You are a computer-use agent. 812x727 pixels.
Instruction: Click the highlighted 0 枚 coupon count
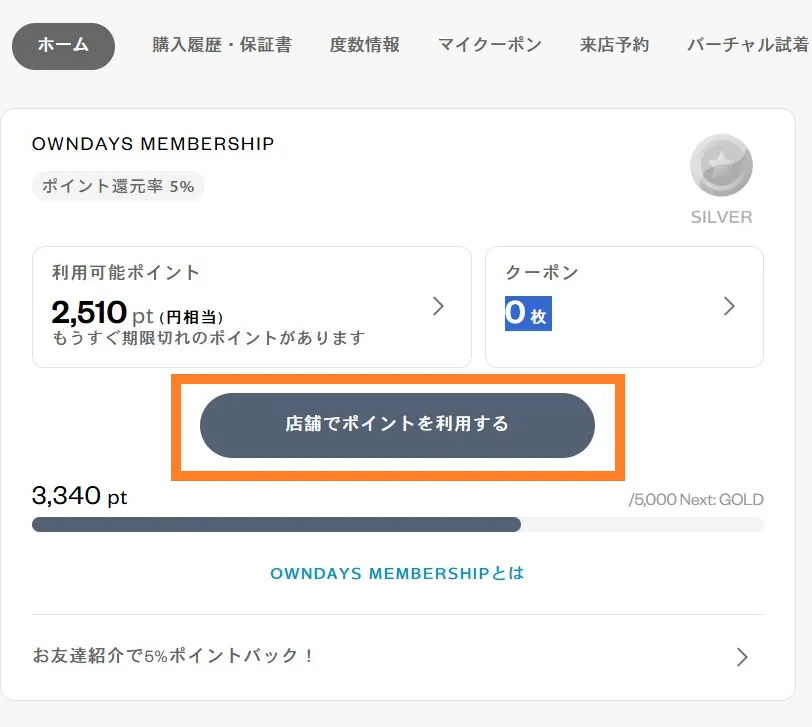pos(528,313)
